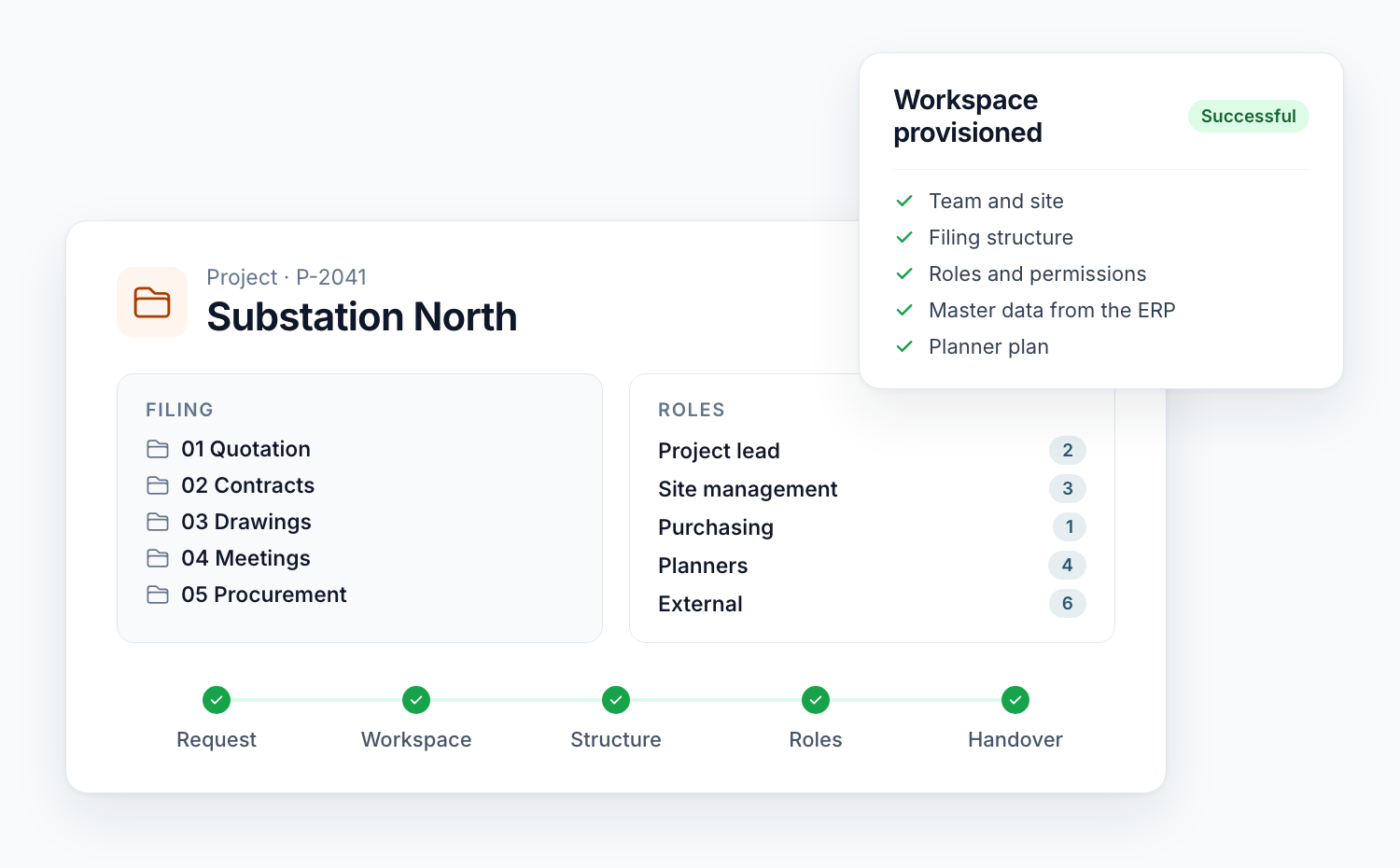Click the count badge 3 for Site management
This screenshot has width=1400, height=868.
point(1068,488)
